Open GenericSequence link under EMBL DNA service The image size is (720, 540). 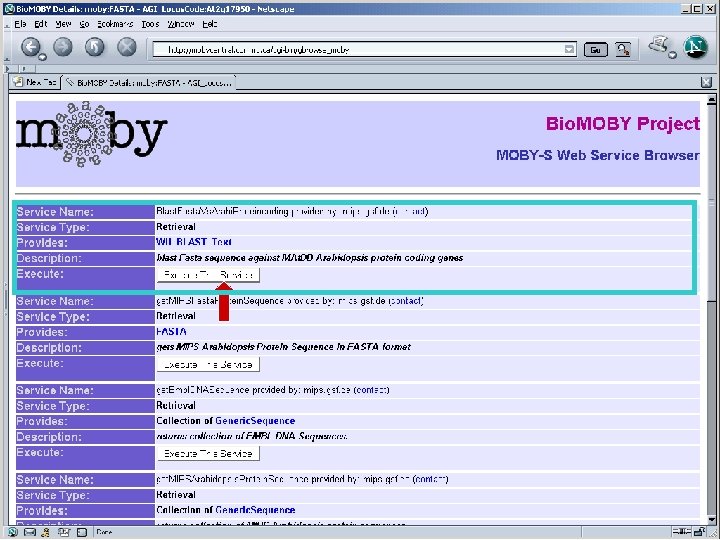255,421
